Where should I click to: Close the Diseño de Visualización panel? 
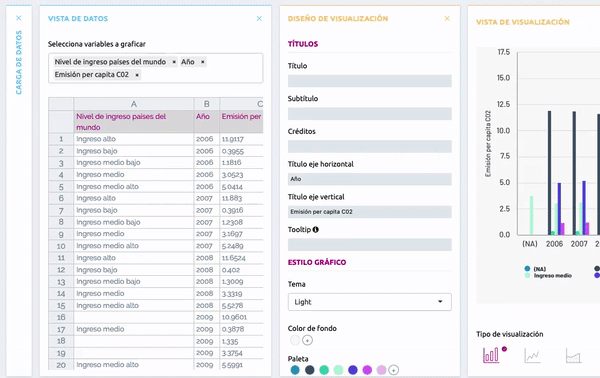coord(447,18)
